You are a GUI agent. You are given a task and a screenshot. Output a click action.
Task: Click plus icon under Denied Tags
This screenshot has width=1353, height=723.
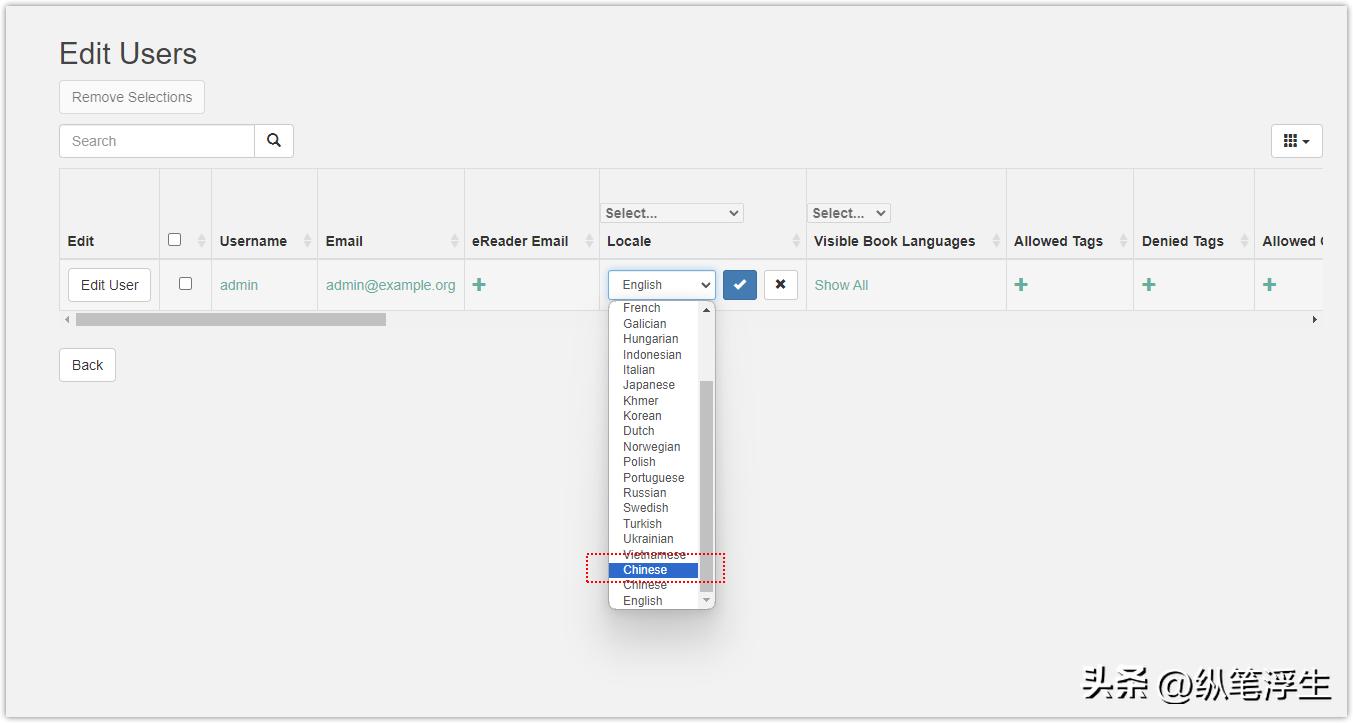1149,285
